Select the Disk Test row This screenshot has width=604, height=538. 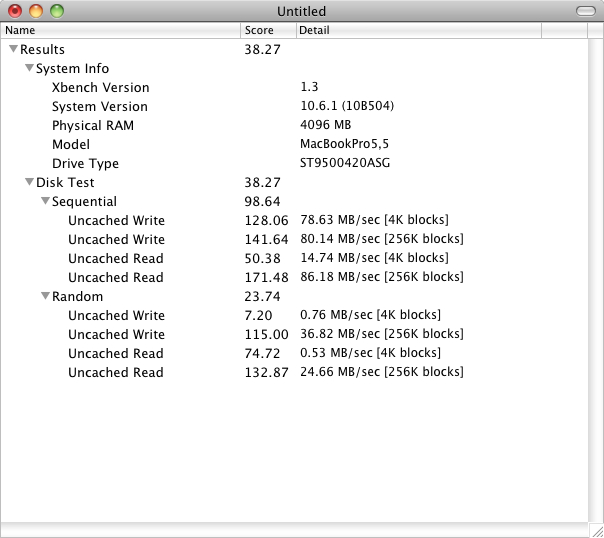click(x=294, y=182)
